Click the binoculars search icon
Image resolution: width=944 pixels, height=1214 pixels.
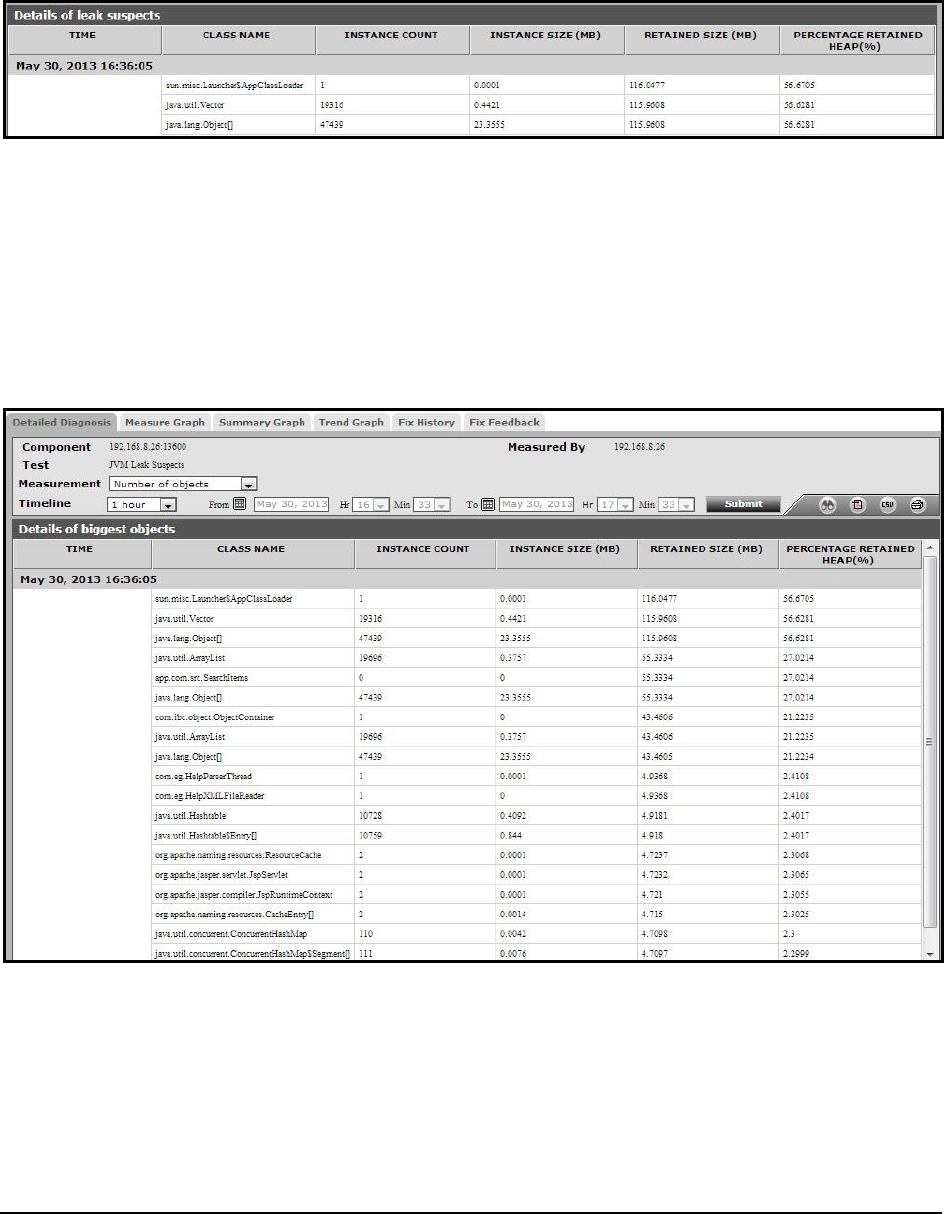point(829,505)
